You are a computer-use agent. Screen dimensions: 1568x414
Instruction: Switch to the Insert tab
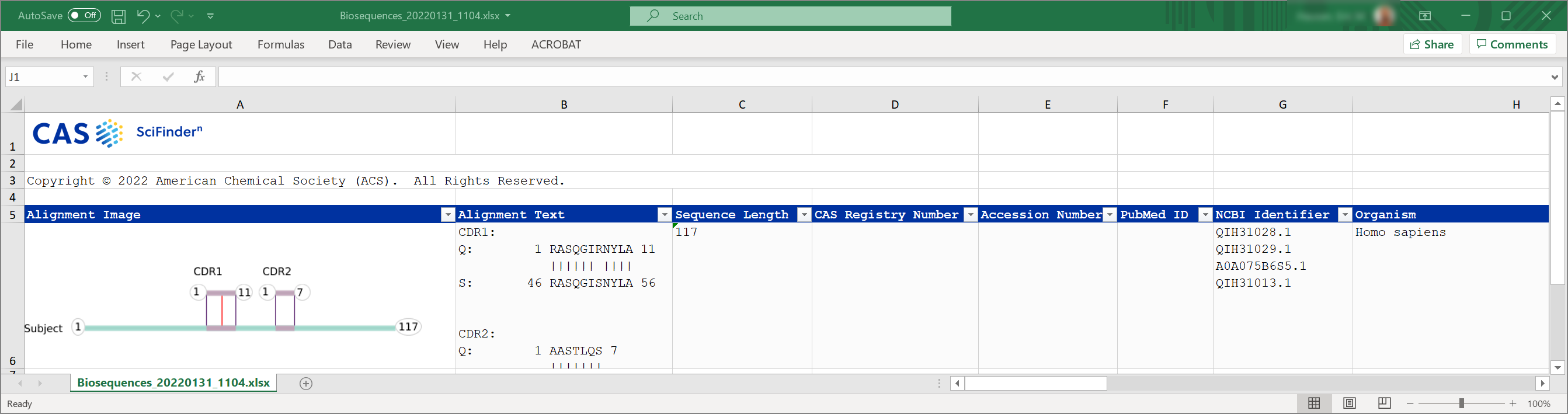click(130, 44)
